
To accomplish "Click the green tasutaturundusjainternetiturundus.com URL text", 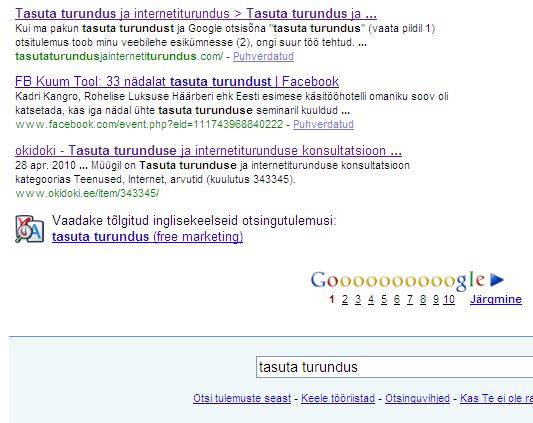I will coord(119,56).
